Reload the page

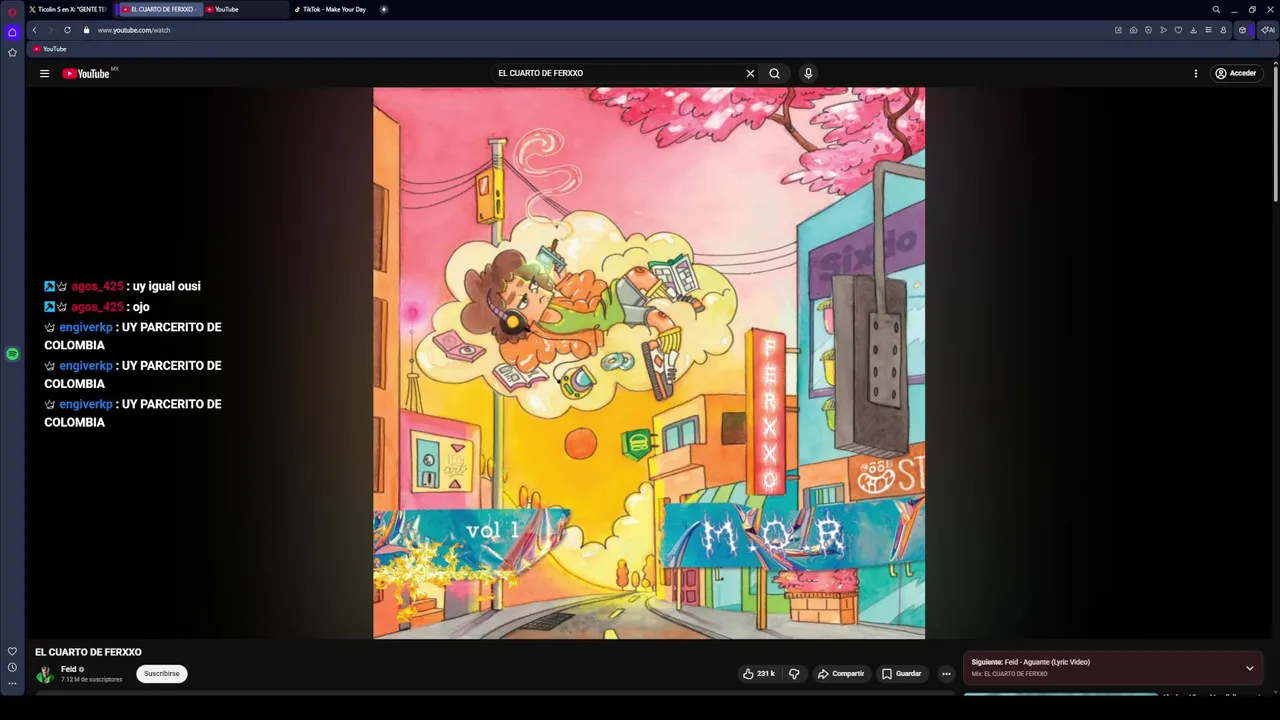point(67,30)
